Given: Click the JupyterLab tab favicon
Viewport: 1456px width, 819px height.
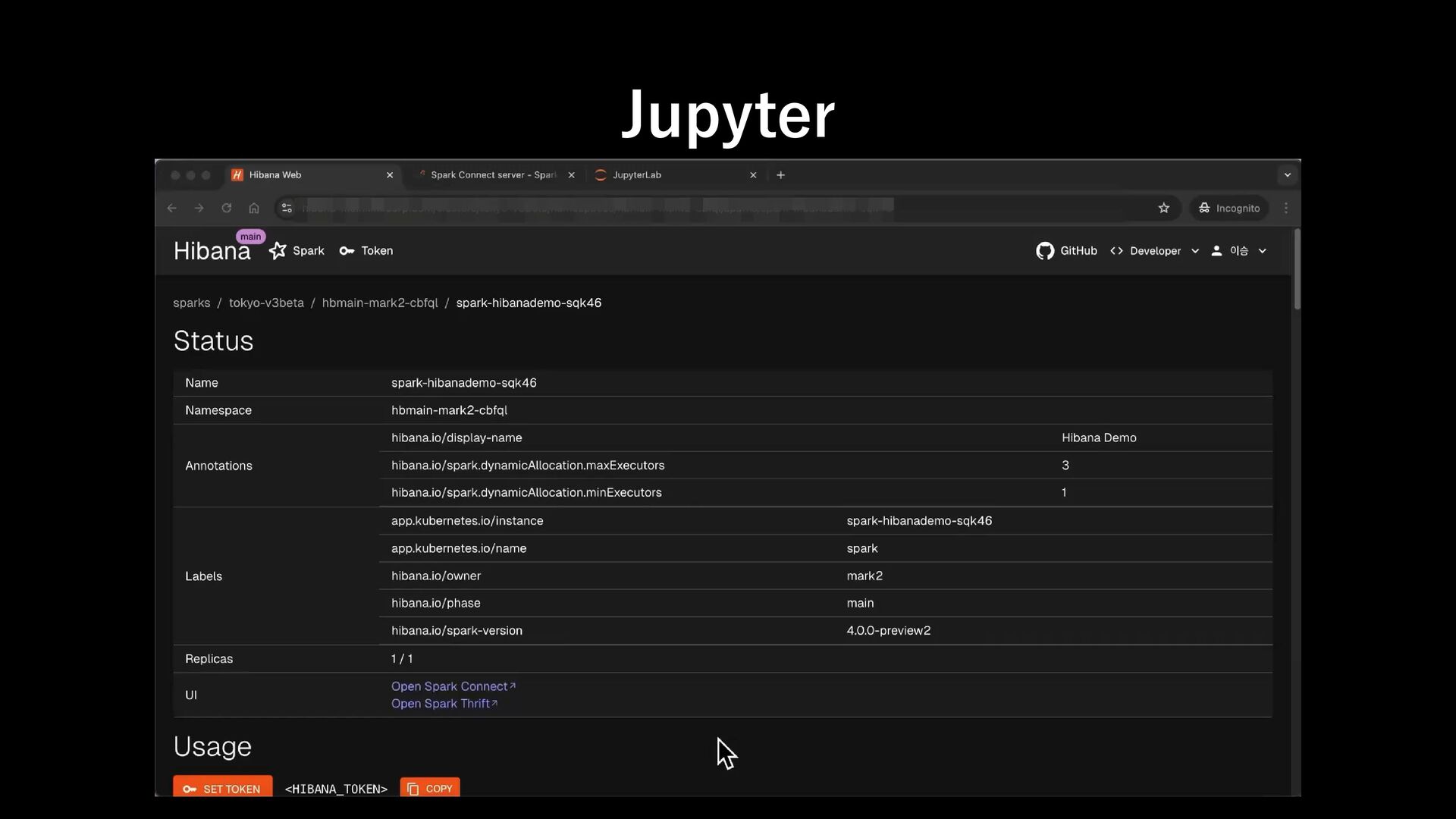Looking at the screenshot, I should 601,175.
